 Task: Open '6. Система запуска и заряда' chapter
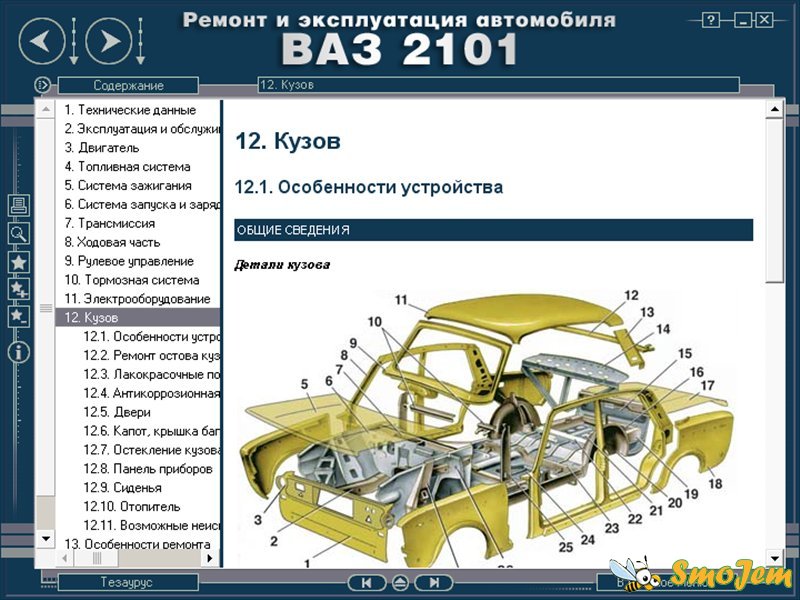[142, 205]
